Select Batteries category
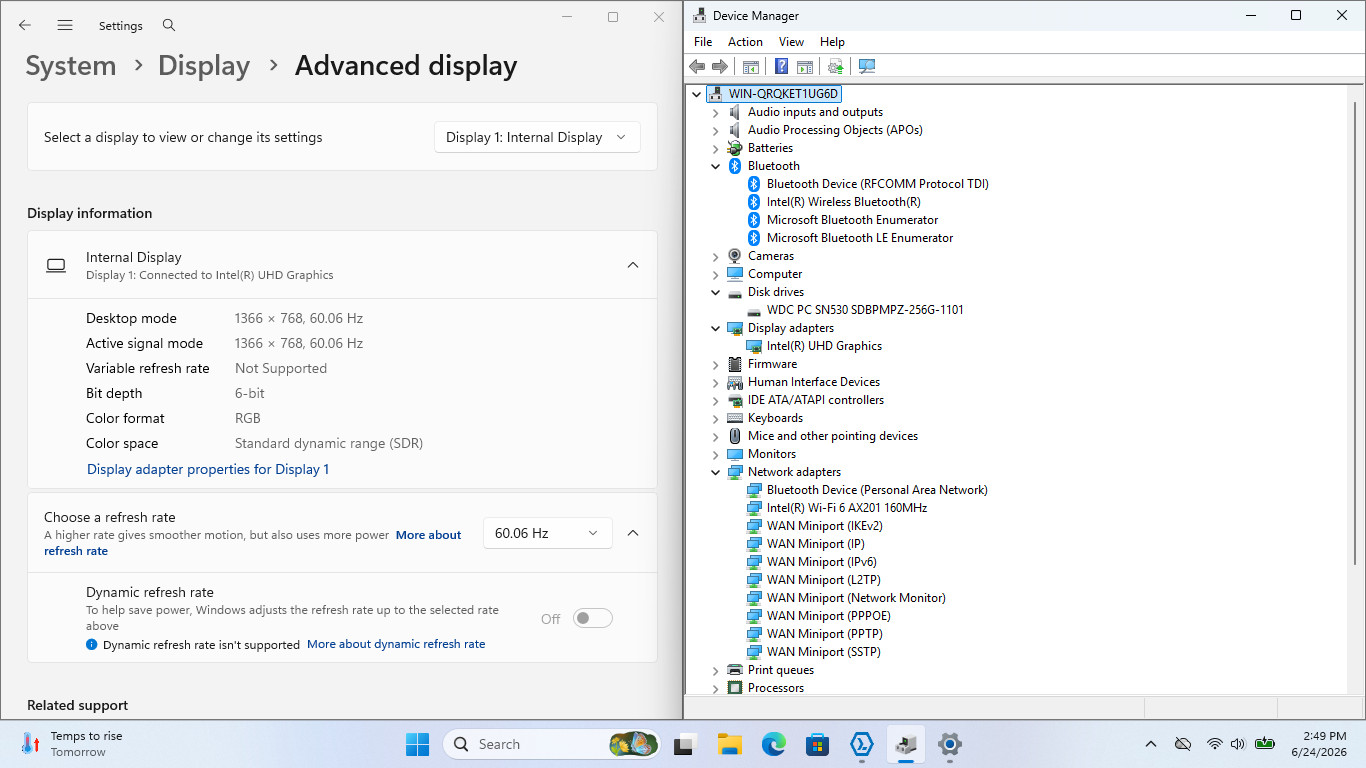Image resolution: width=1366 pixels, height=768 pixels. [770, 148]
